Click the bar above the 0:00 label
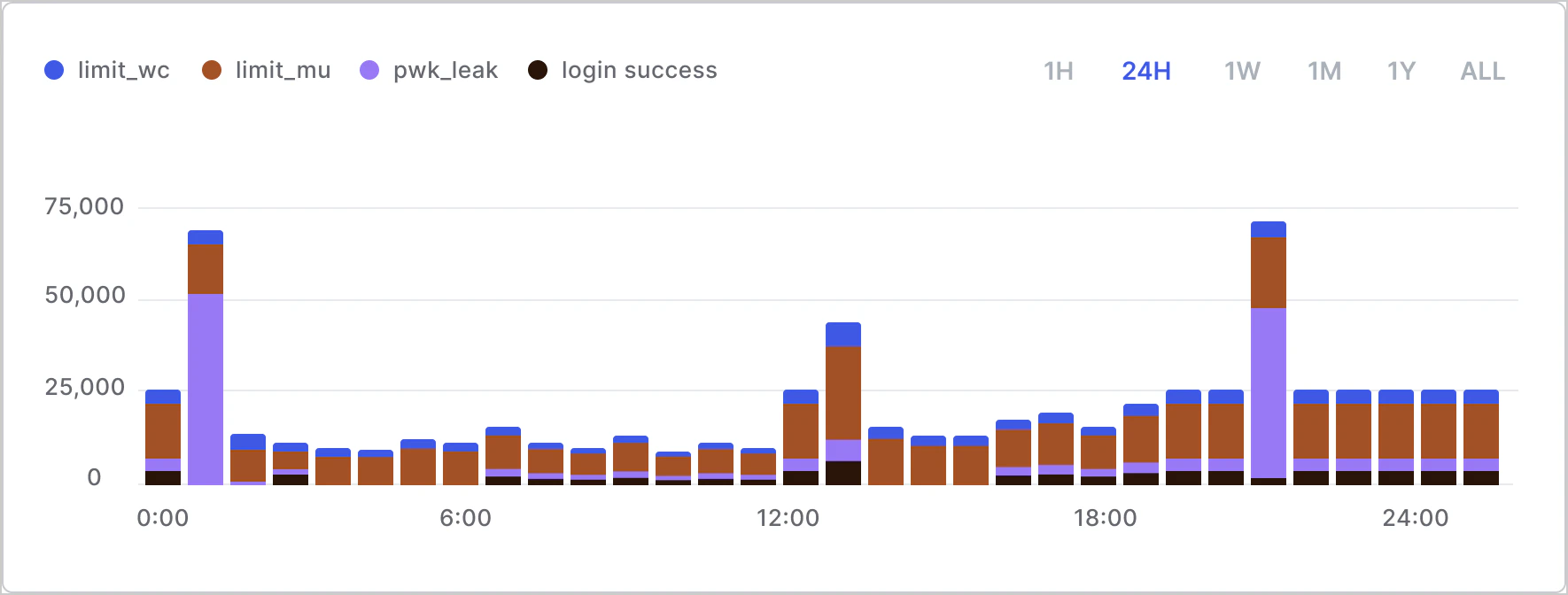 point(163,437)
